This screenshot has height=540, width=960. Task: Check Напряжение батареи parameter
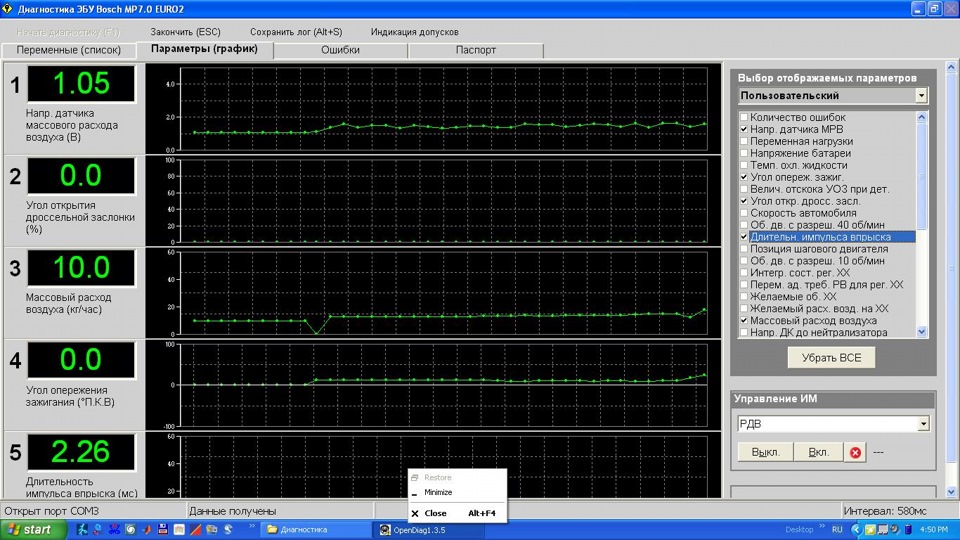(744, 154)
